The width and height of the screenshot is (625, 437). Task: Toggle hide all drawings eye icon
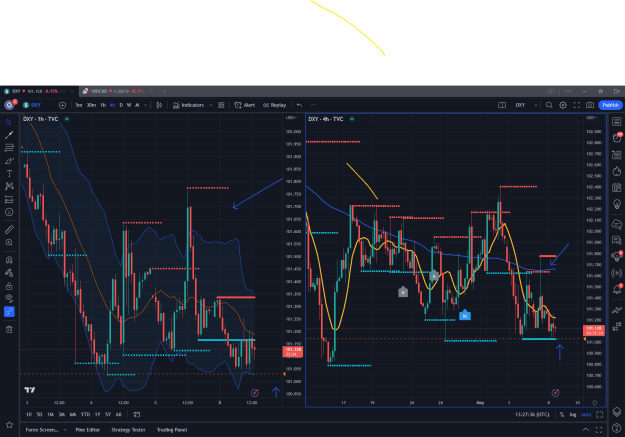pyautogui.click(x=9, y=299)
